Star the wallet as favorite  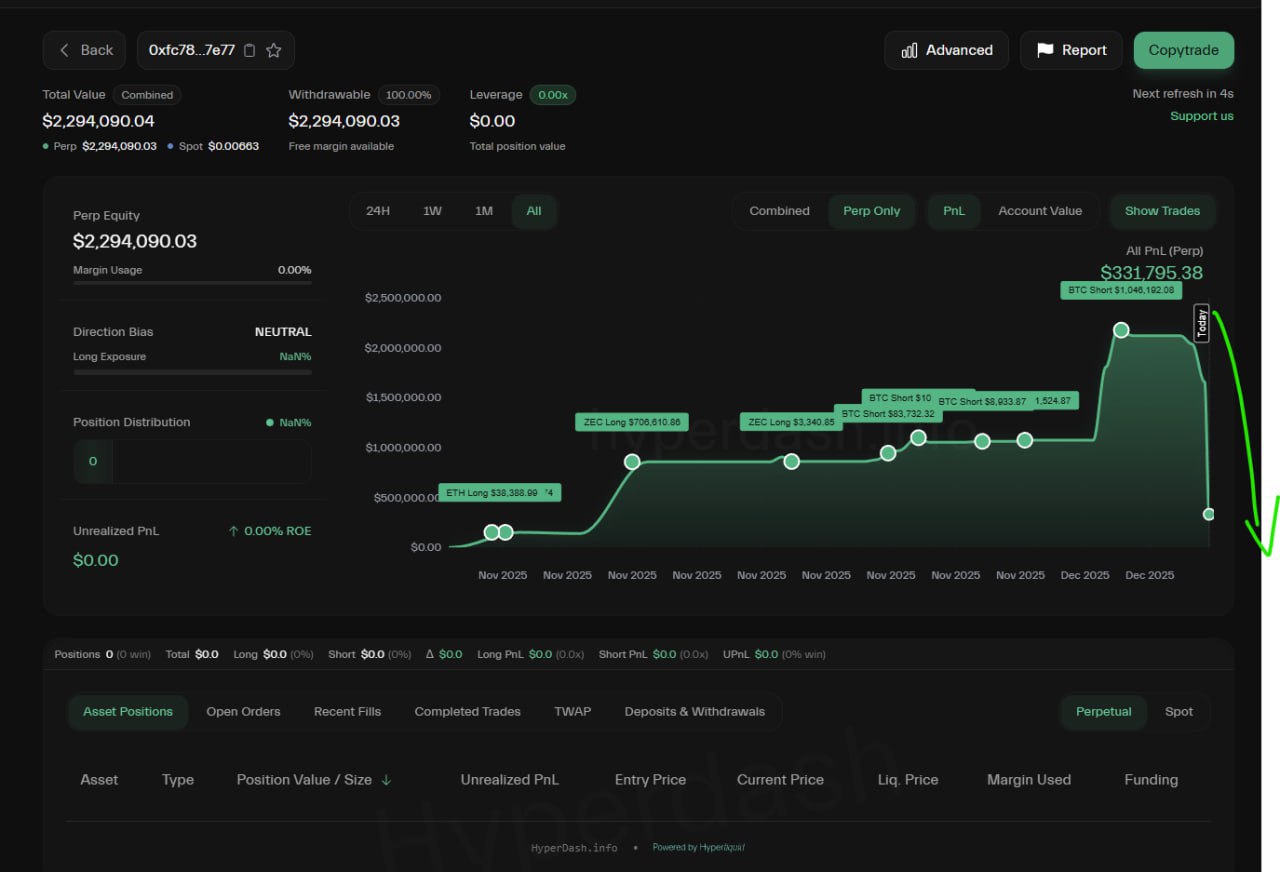(x=273, y=50)
